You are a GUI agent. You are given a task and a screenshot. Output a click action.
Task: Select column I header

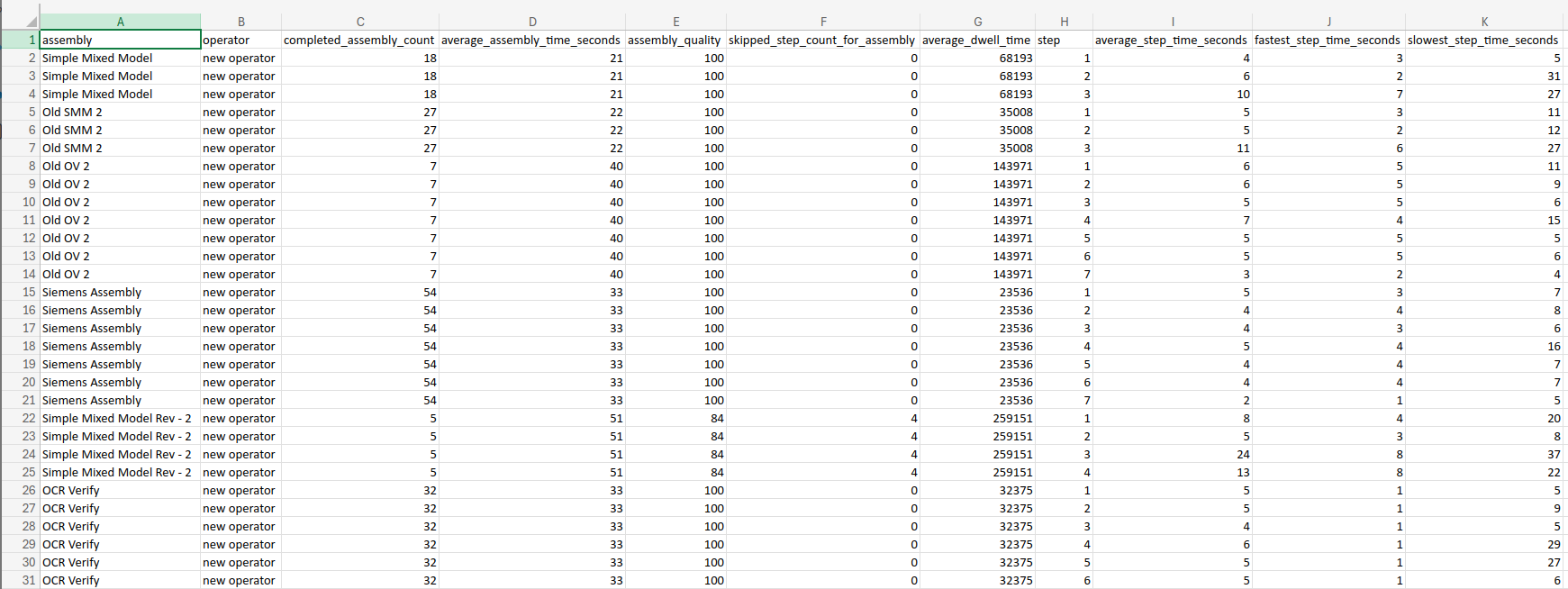1173,22
